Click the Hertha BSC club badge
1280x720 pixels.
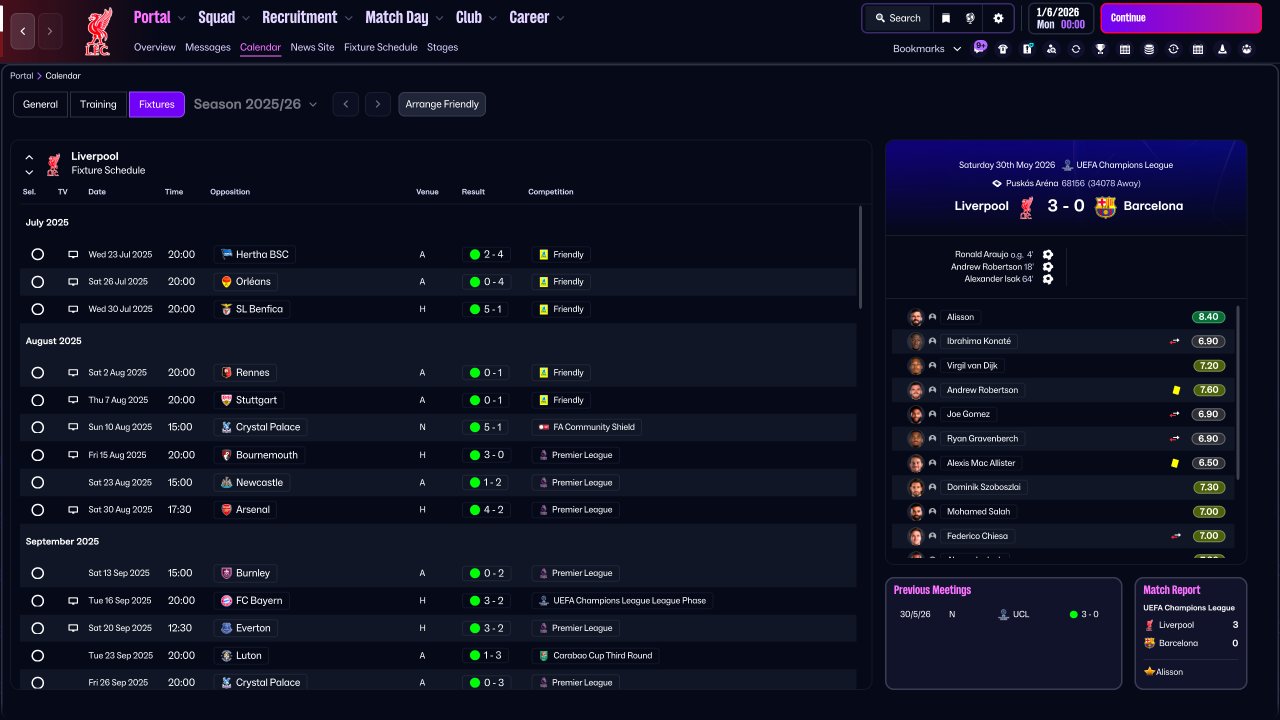227,254
